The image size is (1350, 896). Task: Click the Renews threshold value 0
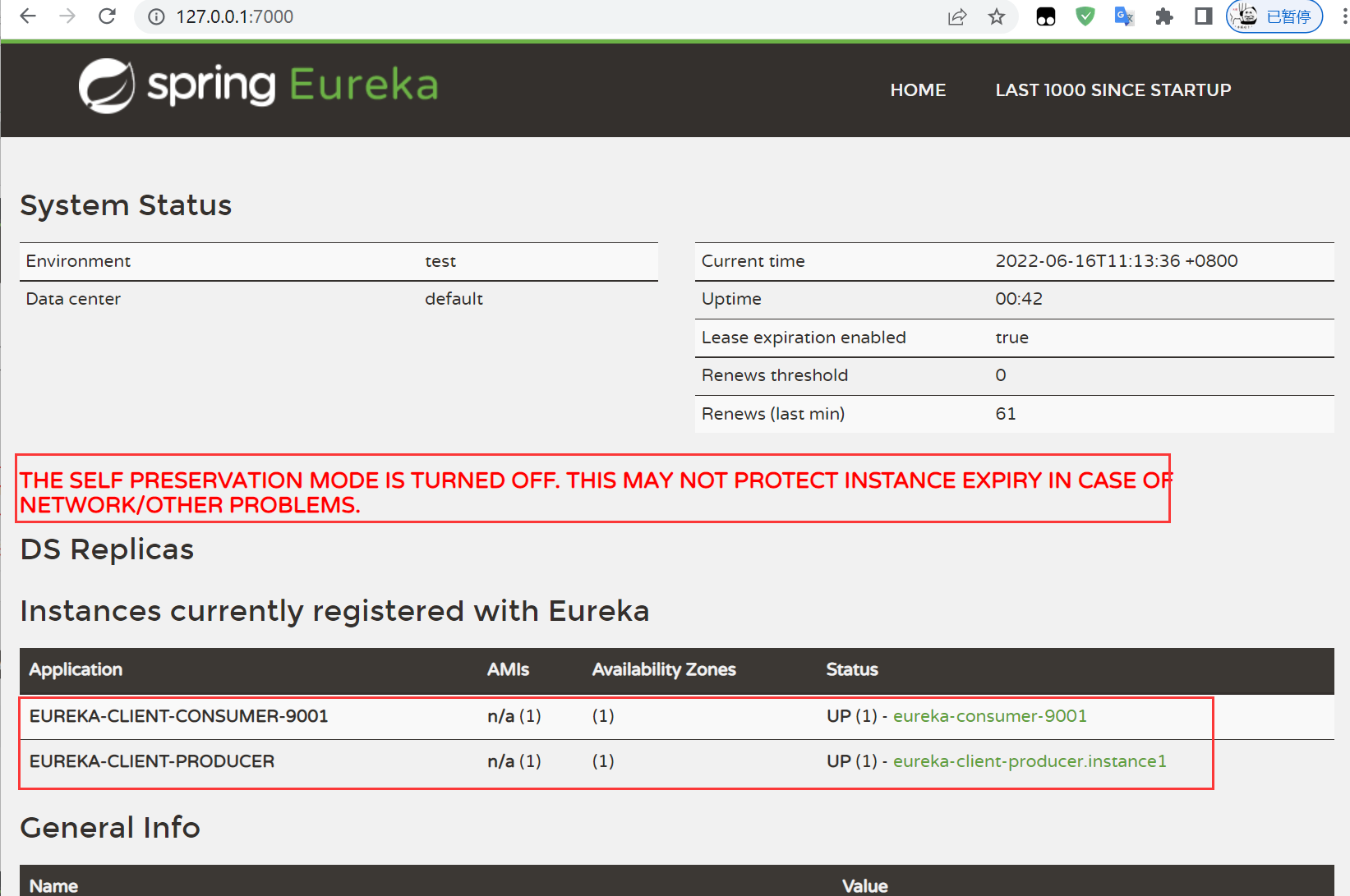point(1001,375)
